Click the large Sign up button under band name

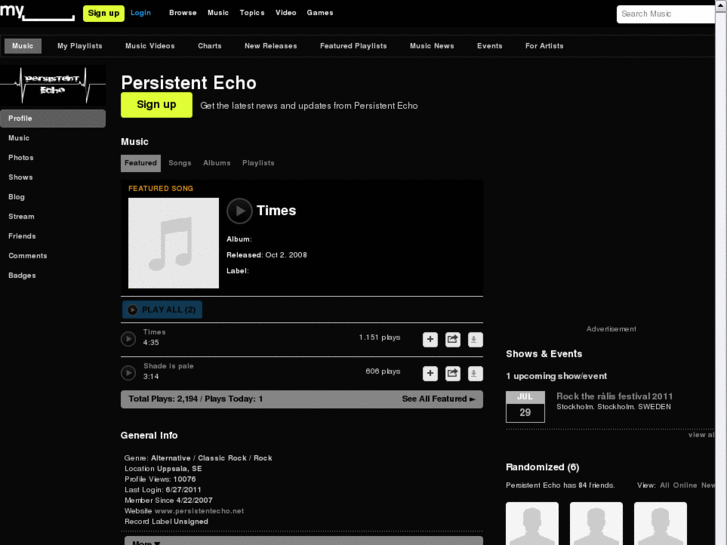pyautogui.click(x=157, y=105)
